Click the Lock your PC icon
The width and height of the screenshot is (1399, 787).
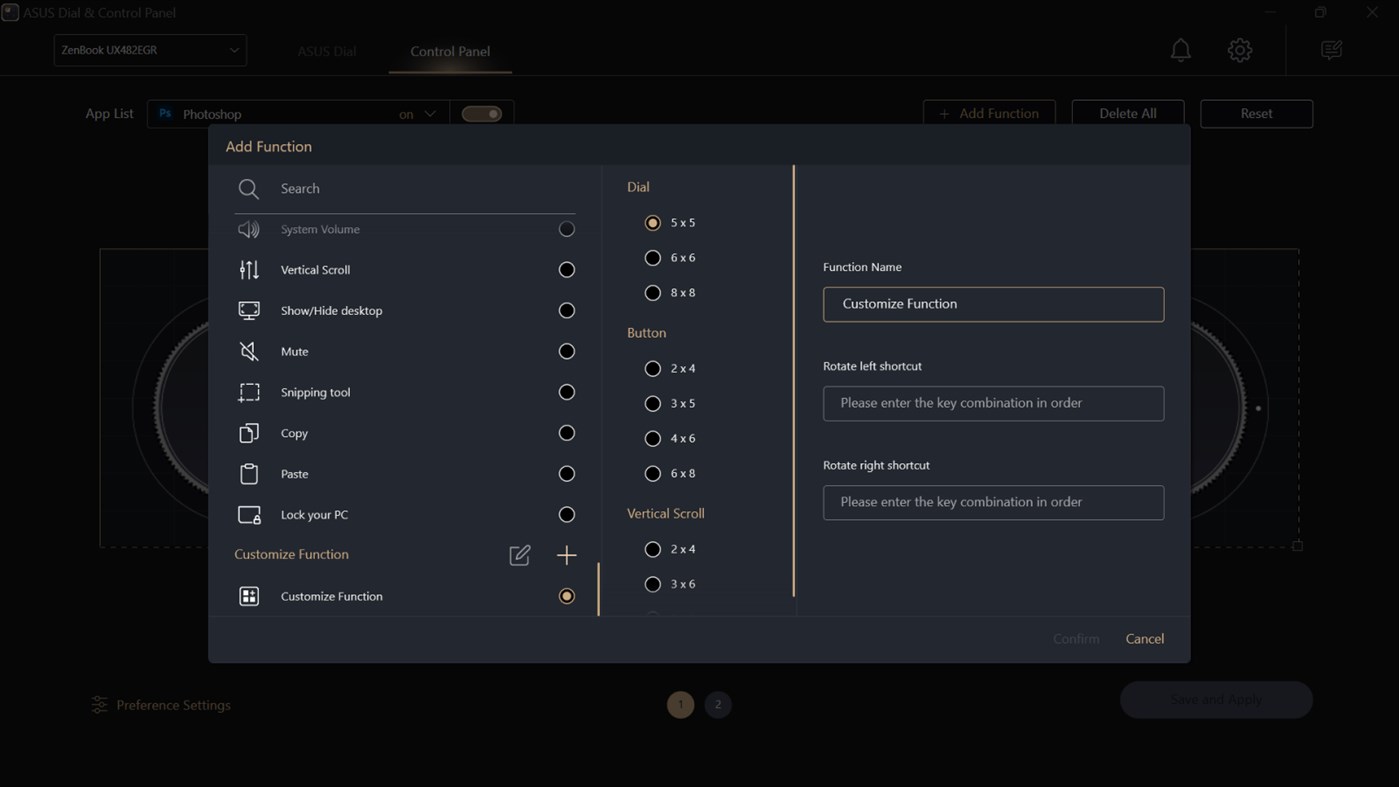click(248, 514)
